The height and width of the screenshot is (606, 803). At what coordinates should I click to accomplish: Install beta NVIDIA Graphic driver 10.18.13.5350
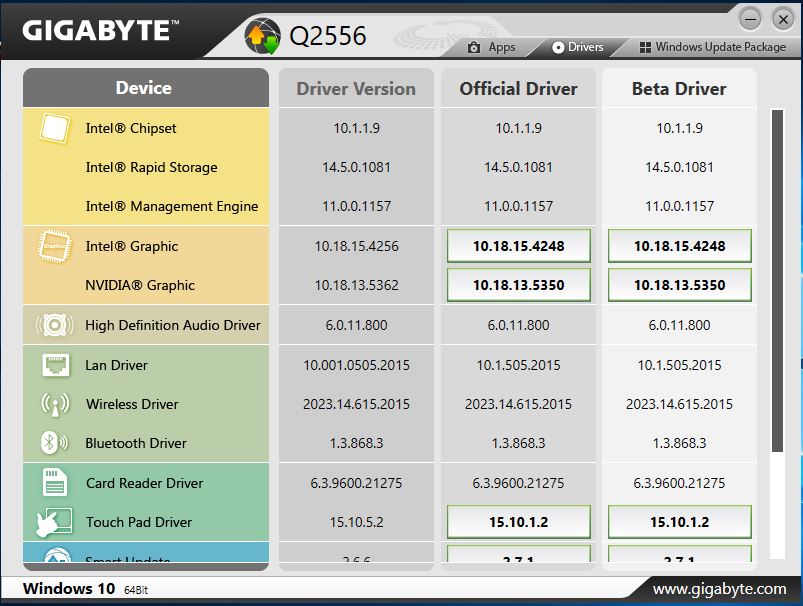click(680, 285)
